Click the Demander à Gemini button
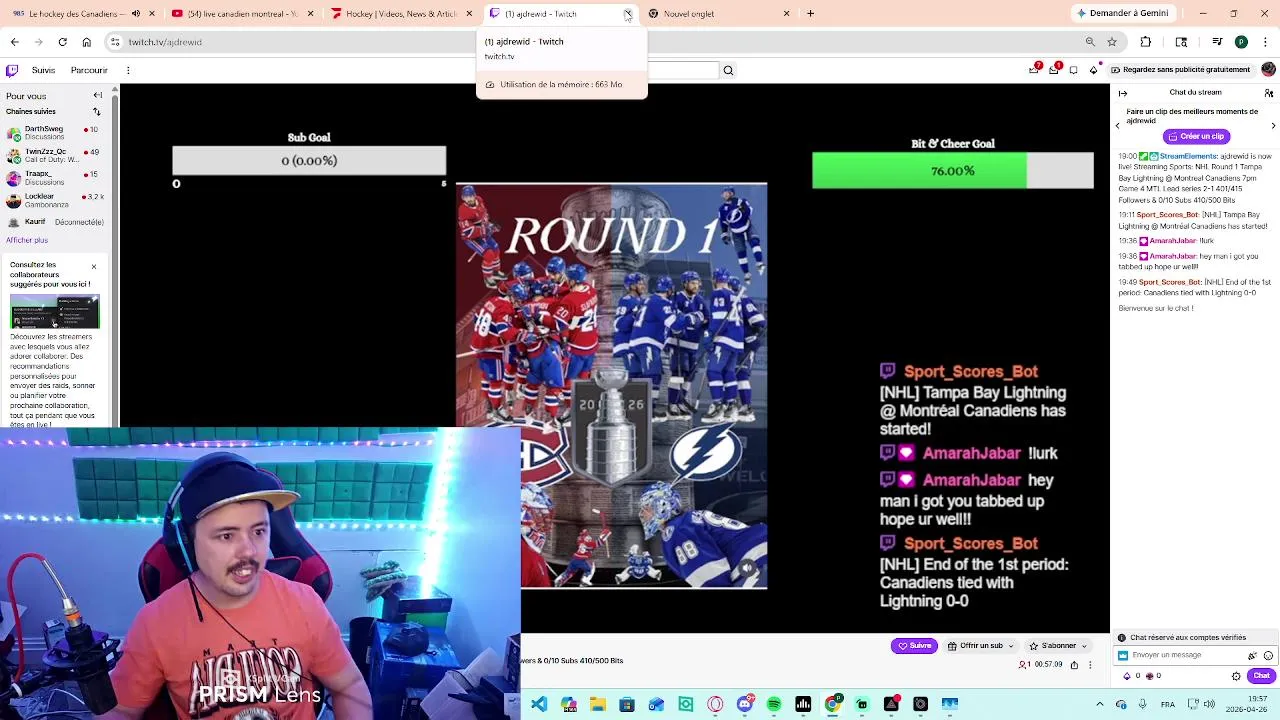 [x=1122, y=14]
